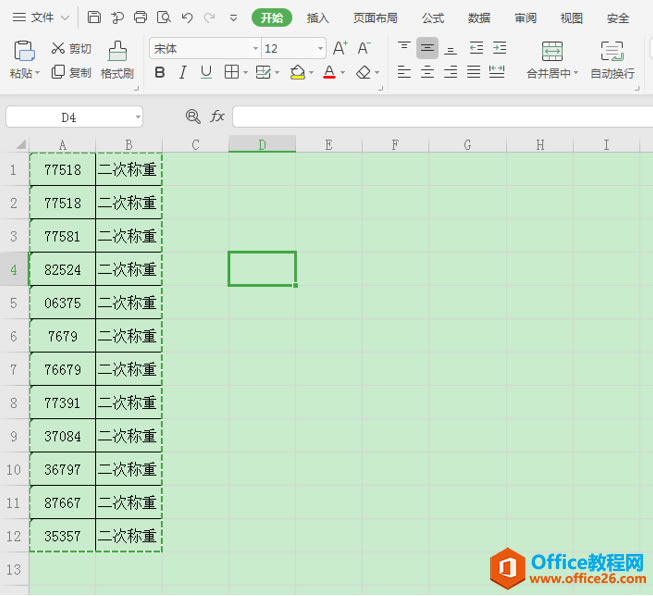This screenshot has height=596, width=653.
Task: Open Print Preview icon
Action: 164,17
